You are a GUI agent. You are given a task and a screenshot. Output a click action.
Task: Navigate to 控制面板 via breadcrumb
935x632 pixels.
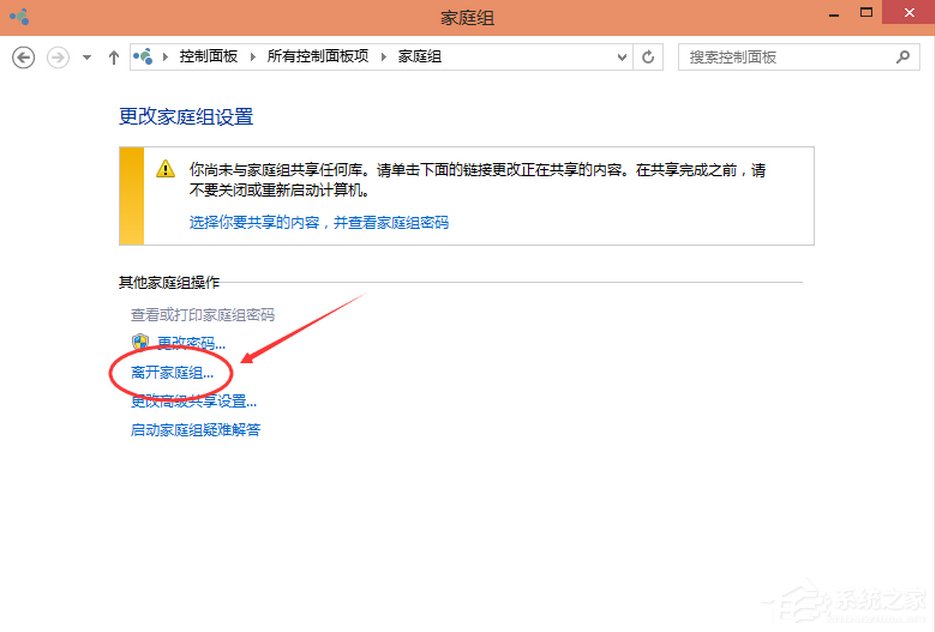pos(209,57)
